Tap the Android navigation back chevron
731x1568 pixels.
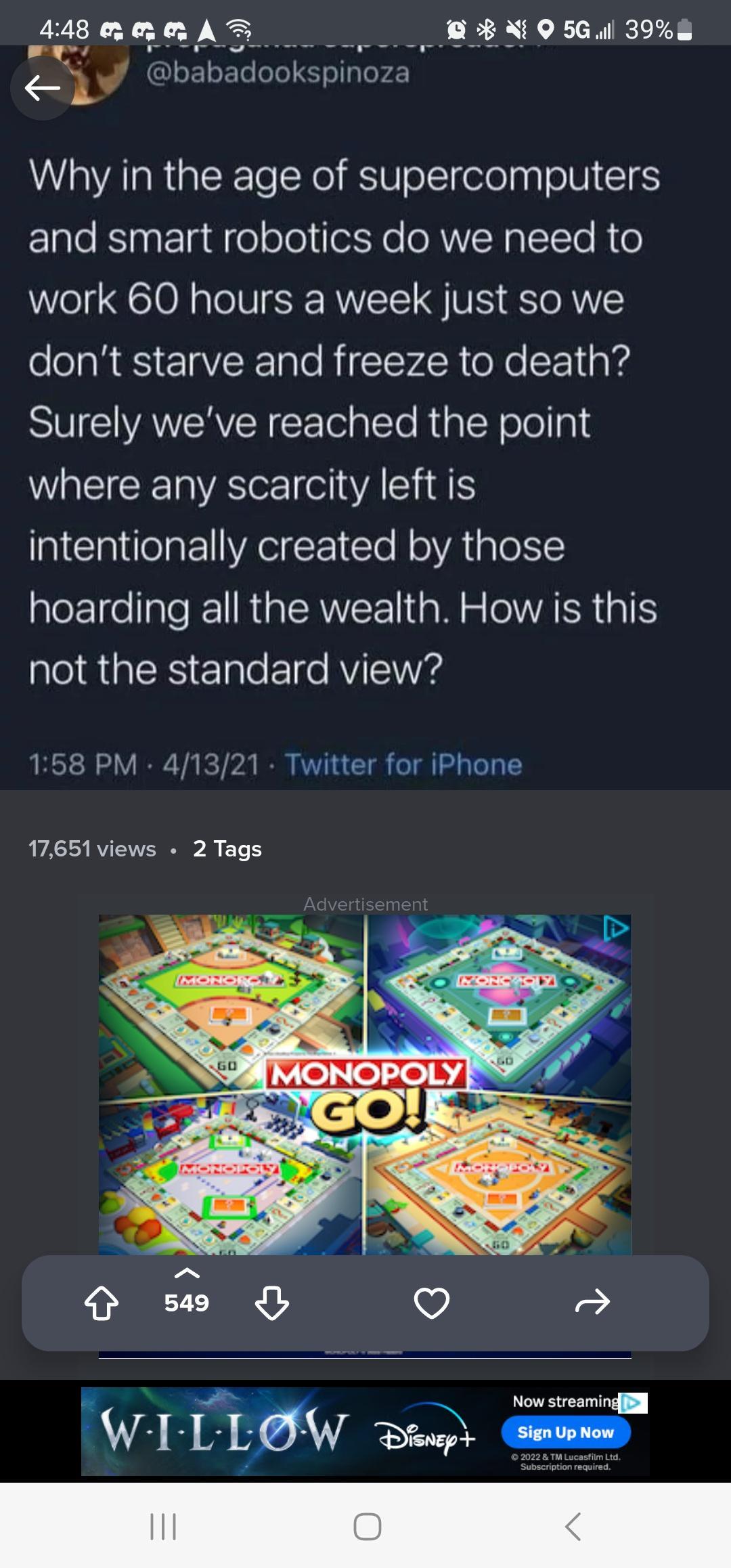pyautogui.click(x=573, y=1526)
